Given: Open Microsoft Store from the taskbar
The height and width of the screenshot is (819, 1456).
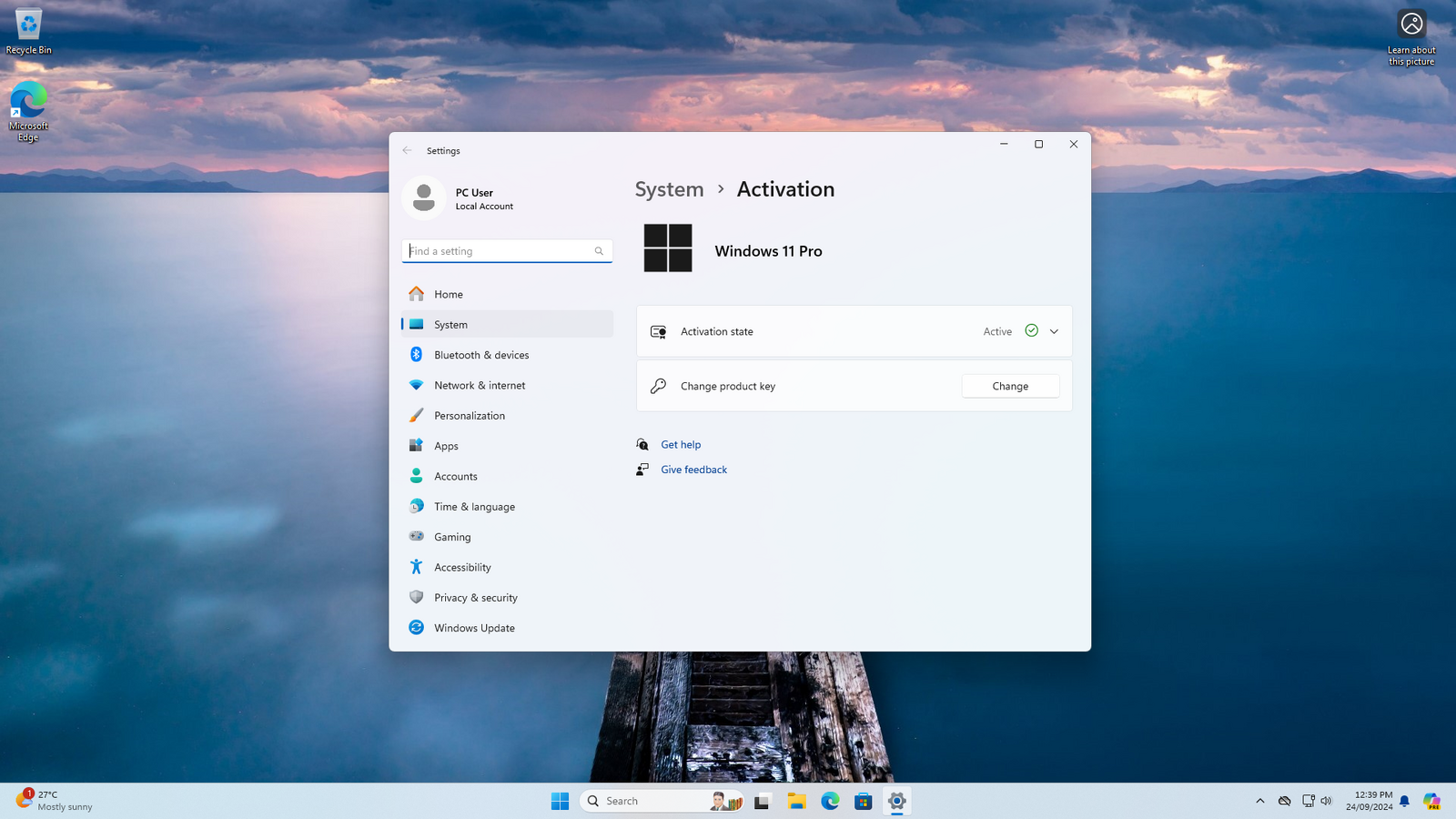Looking at the screenshot, I should coord(864,801).
